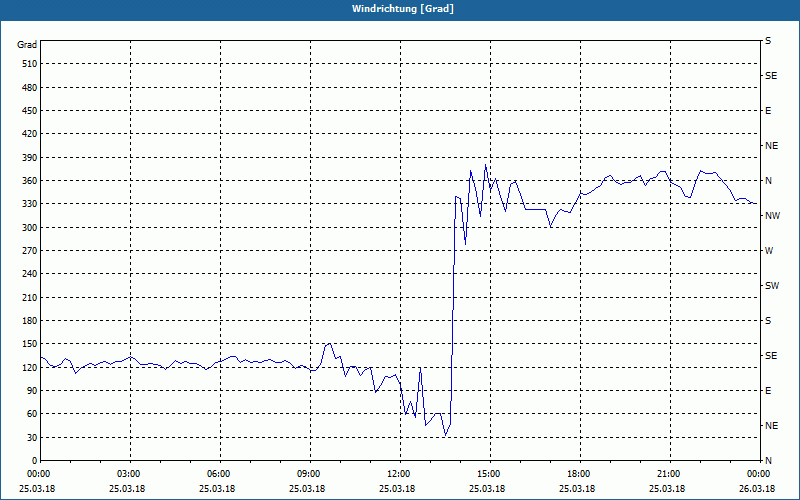This screenshot has width=800, height=500.
Task: Select the 420 y-axis tick label
Action: [30, 134]
